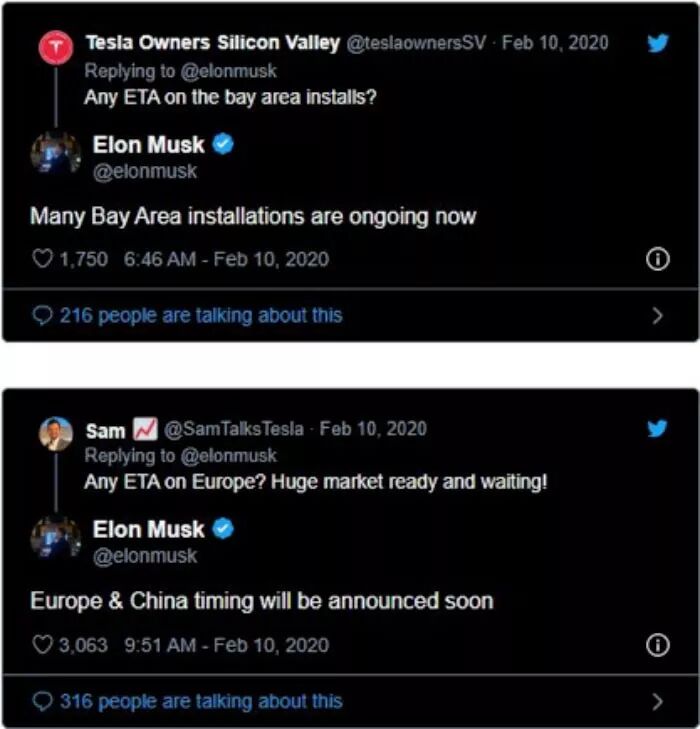Visit the @SamTalksTesla handle
Viewport: 700px width, 729px height.
[x=232, y=429]
